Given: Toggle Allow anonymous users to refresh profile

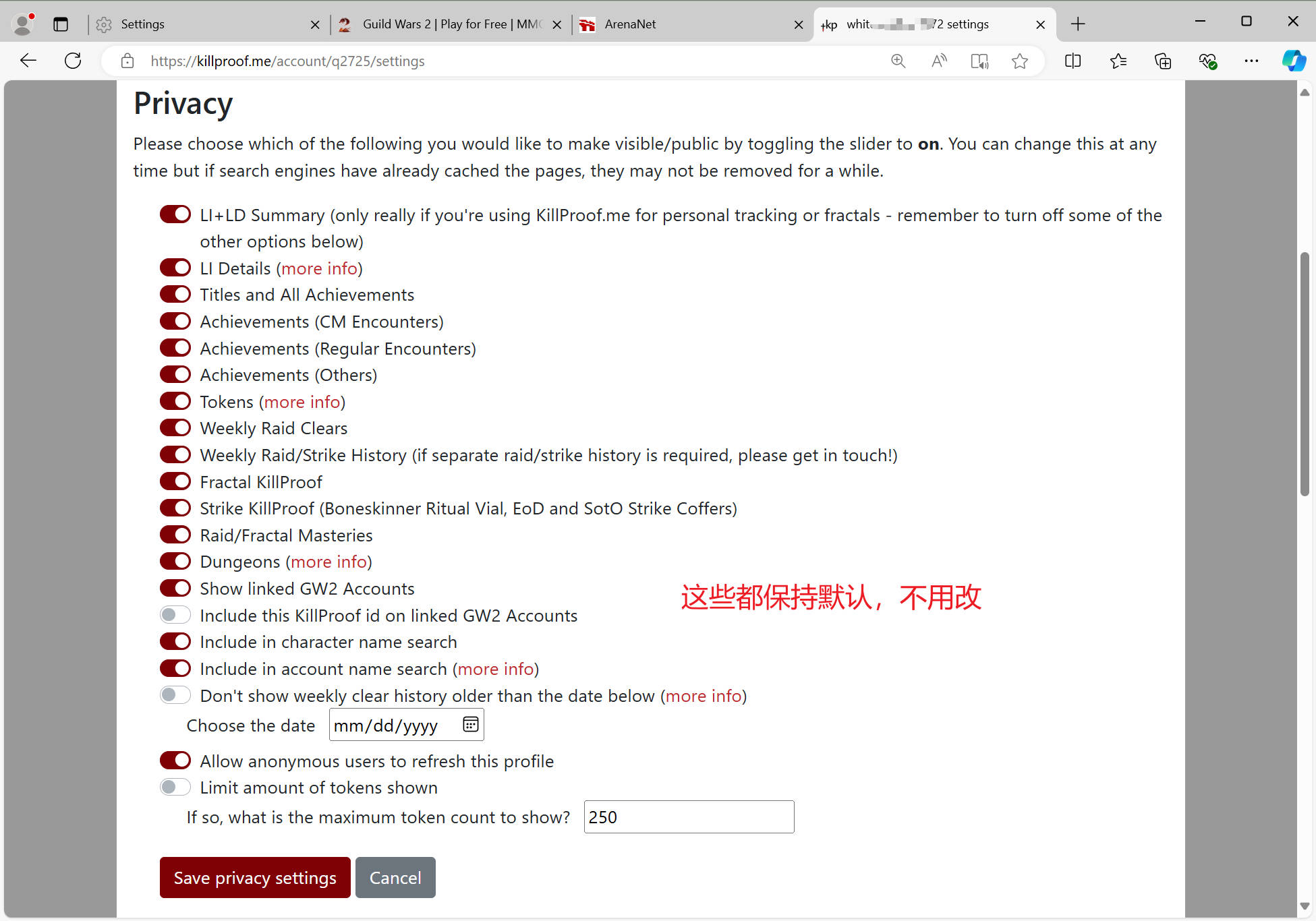Looking at the screenshot, I should click(175, 761).
